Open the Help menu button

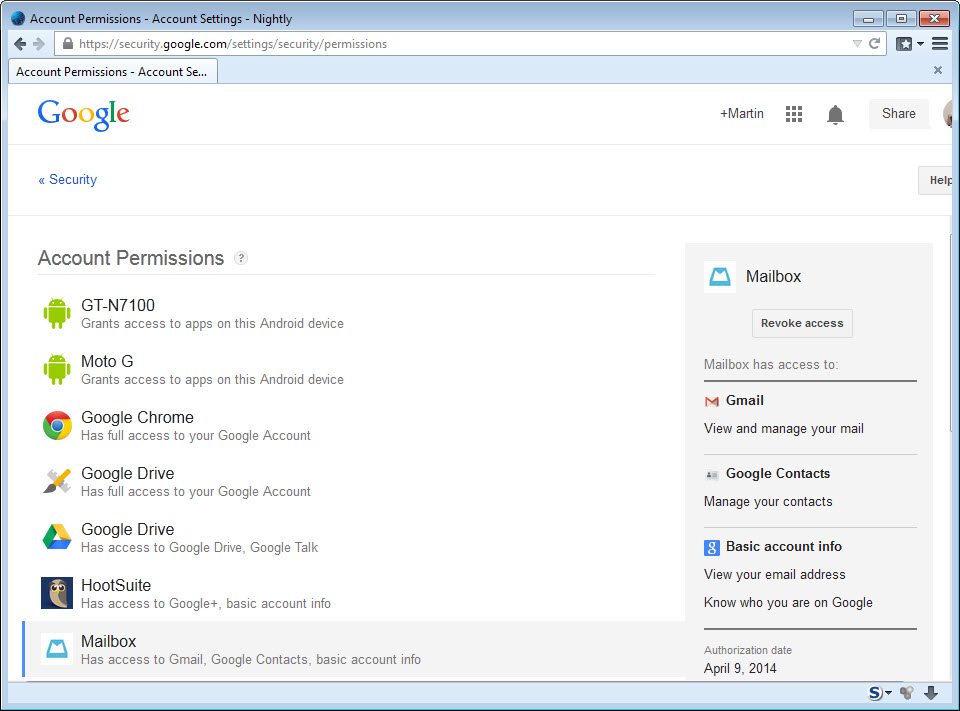938,180
